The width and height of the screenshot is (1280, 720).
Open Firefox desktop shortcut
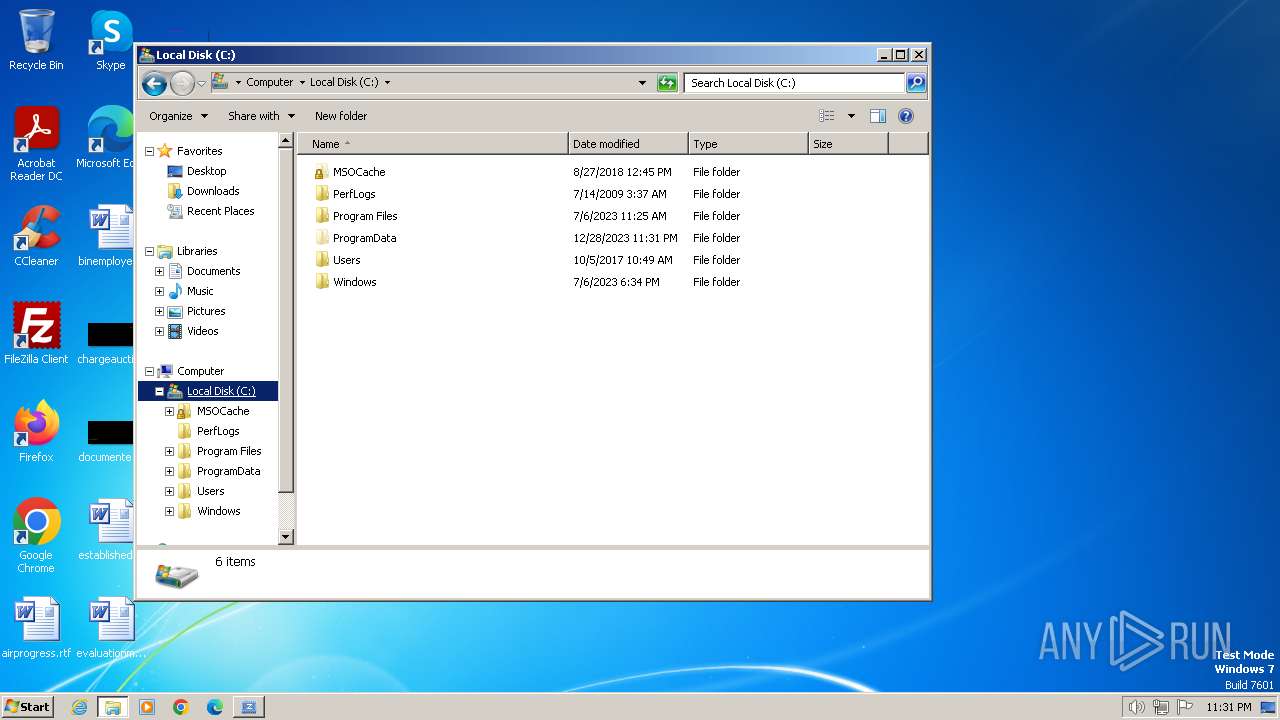(36, 431)
